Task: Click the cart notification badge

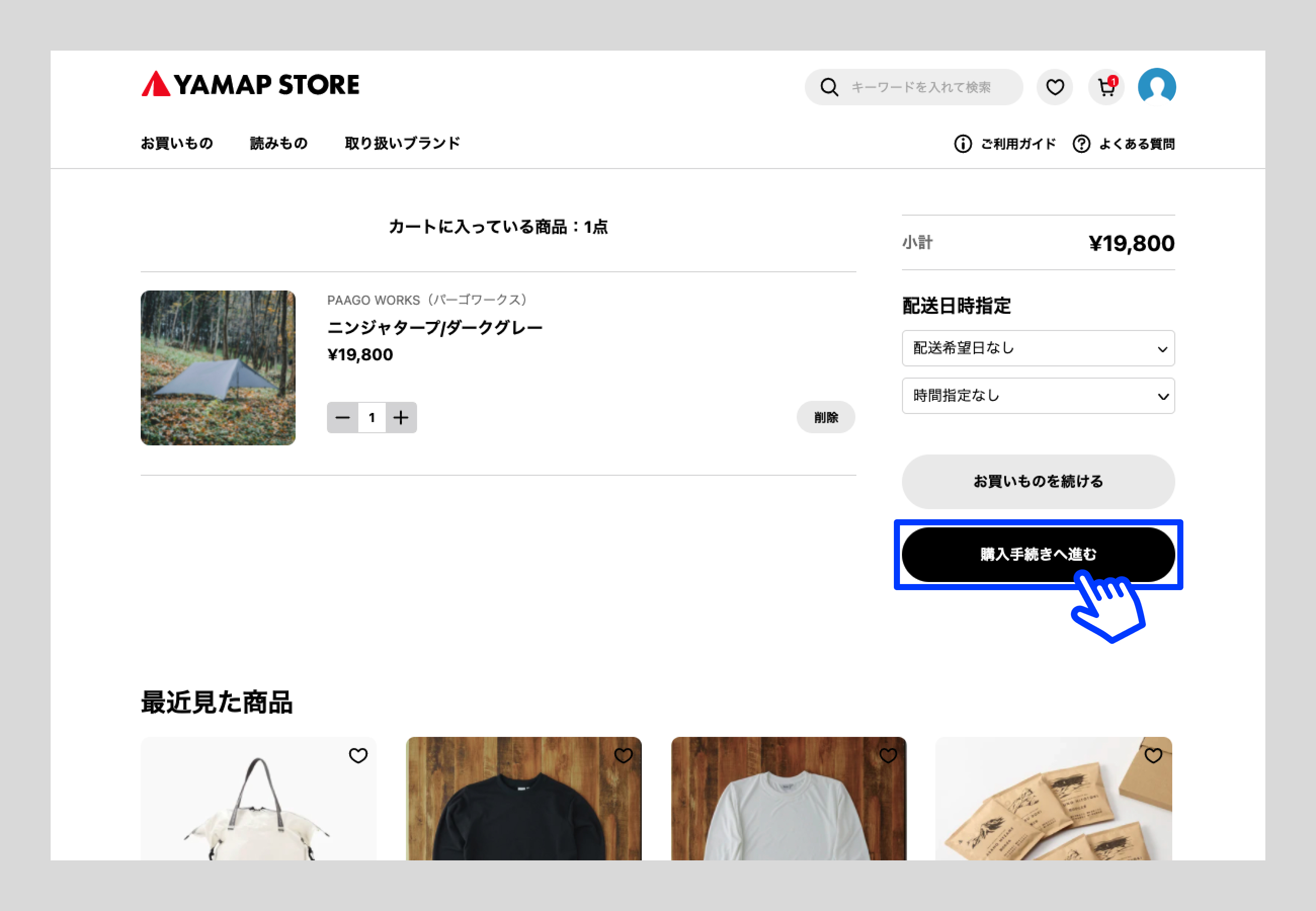Action: (x=1113, y=81)
